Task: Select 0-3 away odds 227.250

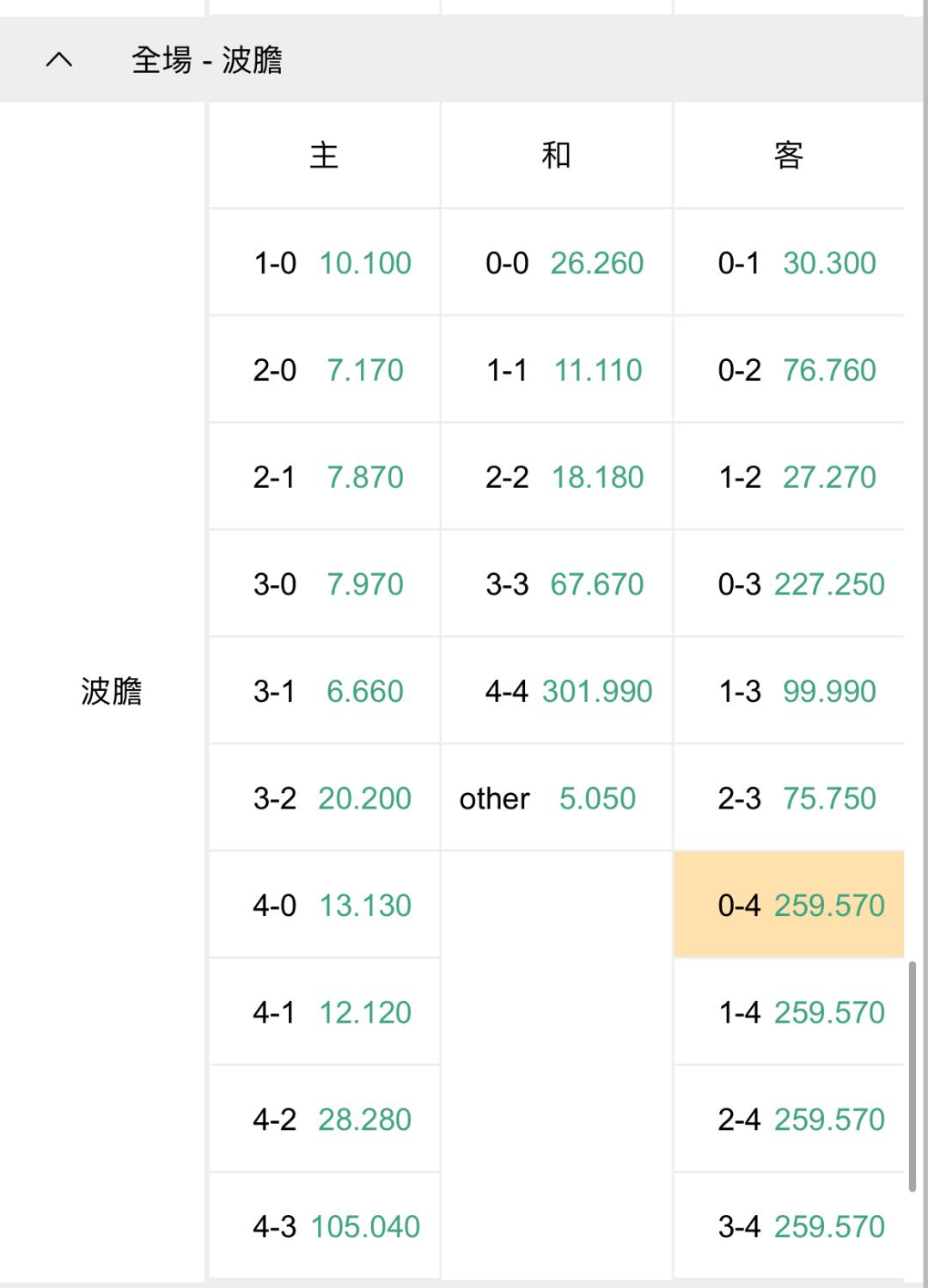Action: tap(789, 583)
